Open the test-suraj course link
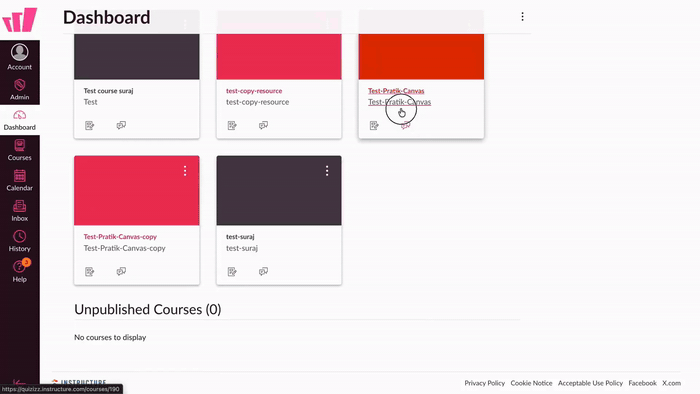This screenshot has height=394, width=700. [x=240, y=236]
